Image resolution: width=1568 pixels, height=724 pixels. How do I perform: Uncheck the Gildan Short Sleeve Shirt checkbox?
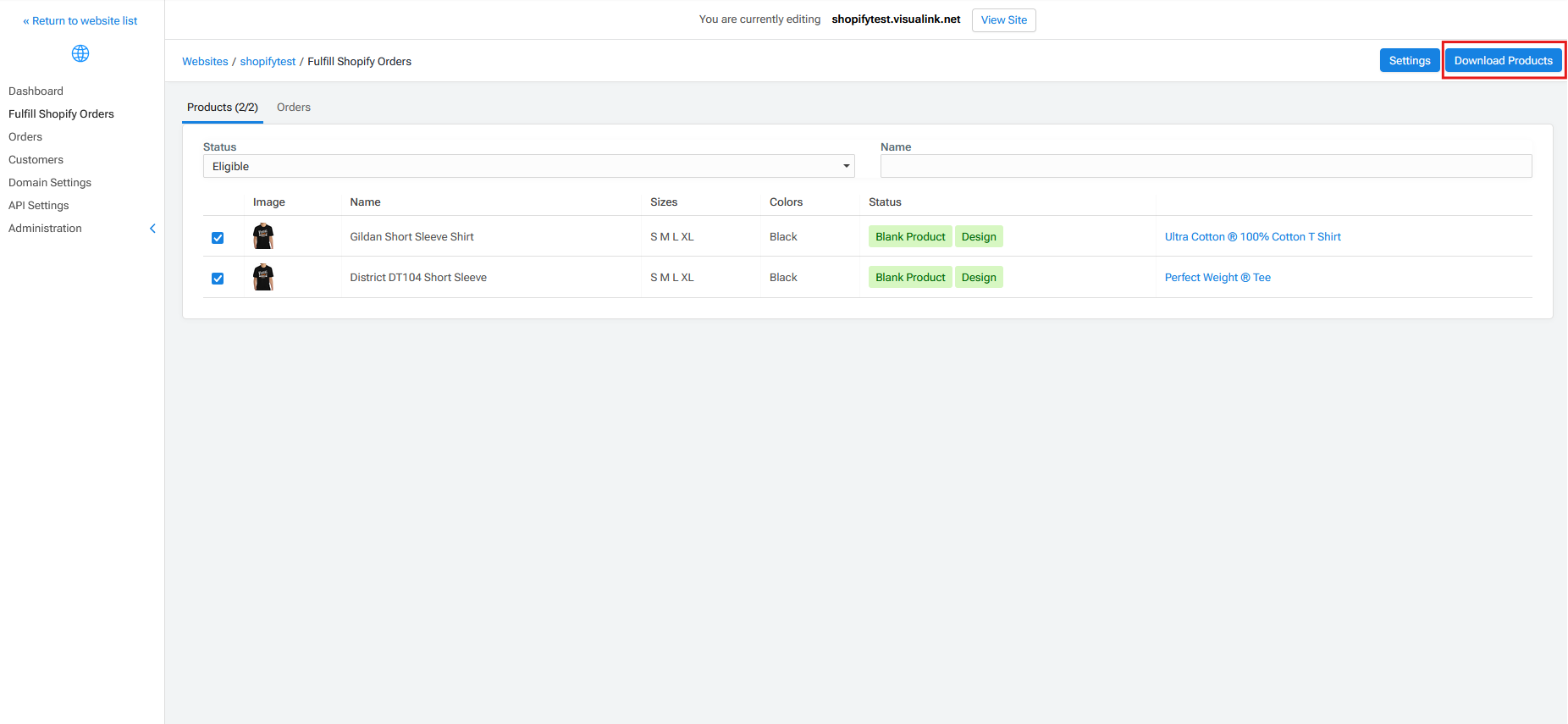click(218, 238)
